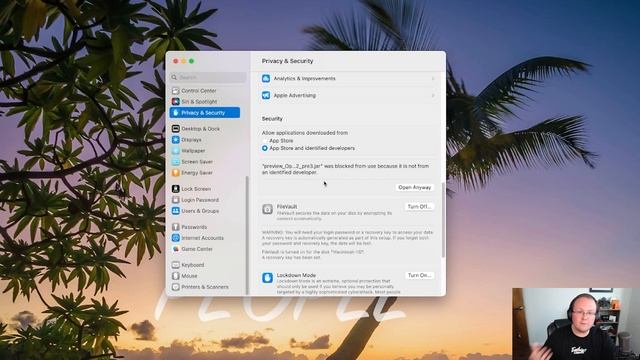
Task: Click the webcam video overlay thumbnail
Action: coord(576,324)
